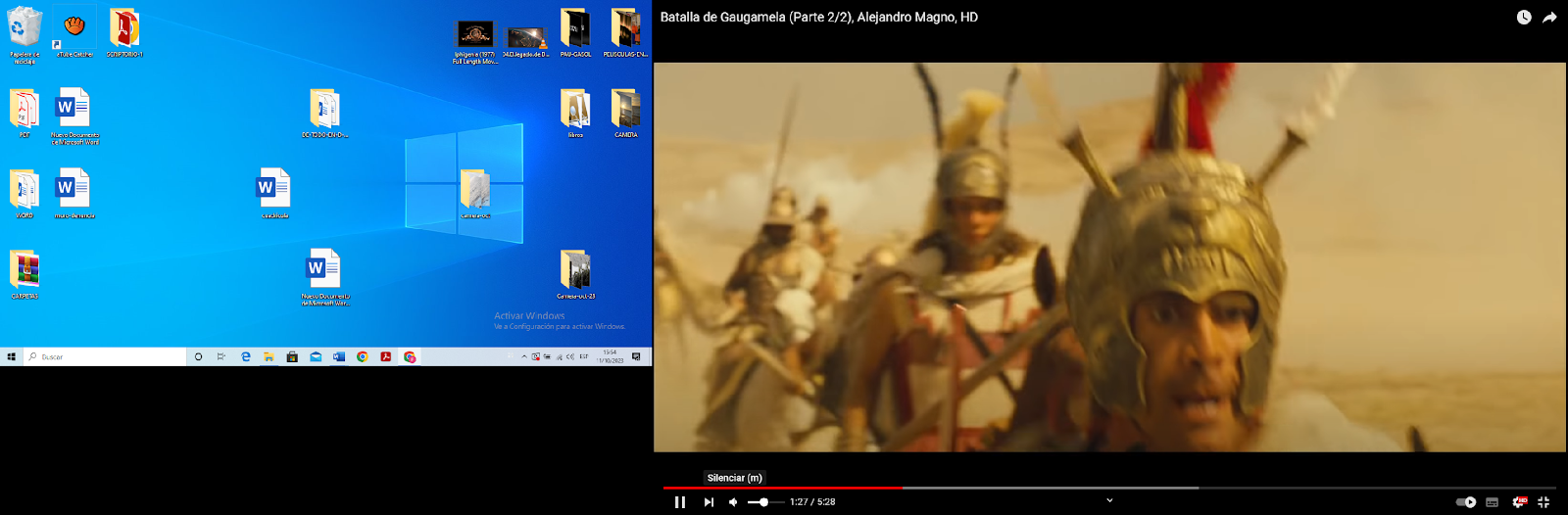Select the libros folder icon
Image resolution: width=1568 pixels, height=515 pixels.
point(575,113)
